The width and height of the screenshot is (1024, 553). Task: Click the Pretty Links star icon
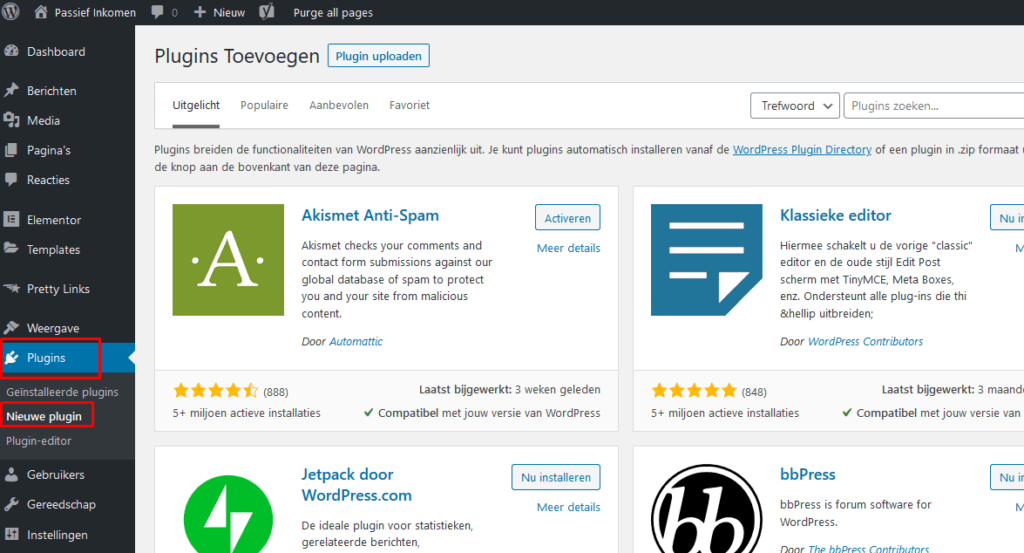[x=11, y=288]
